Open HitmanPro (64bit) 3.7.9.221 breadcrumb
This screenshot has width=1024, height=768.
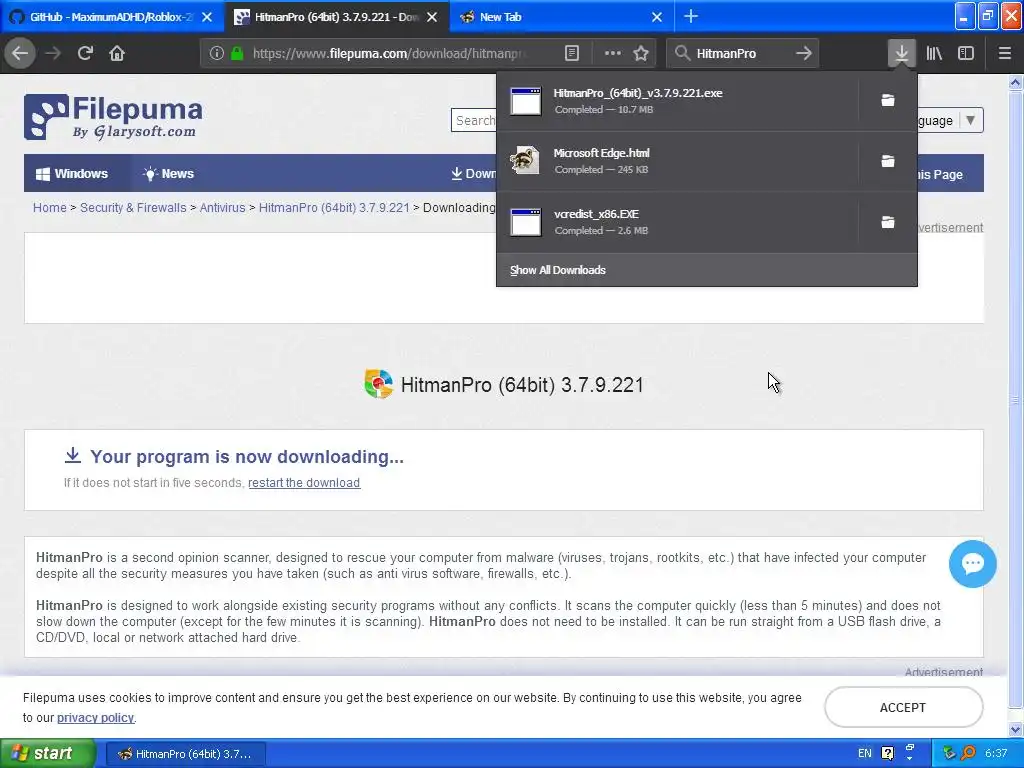point(334,208)
